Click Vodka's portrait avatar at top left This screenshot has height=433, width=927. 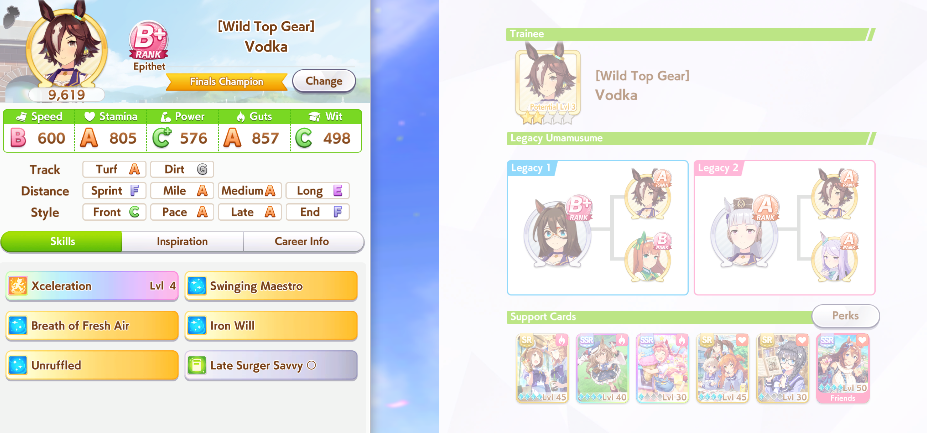click(x=67, y=46)
